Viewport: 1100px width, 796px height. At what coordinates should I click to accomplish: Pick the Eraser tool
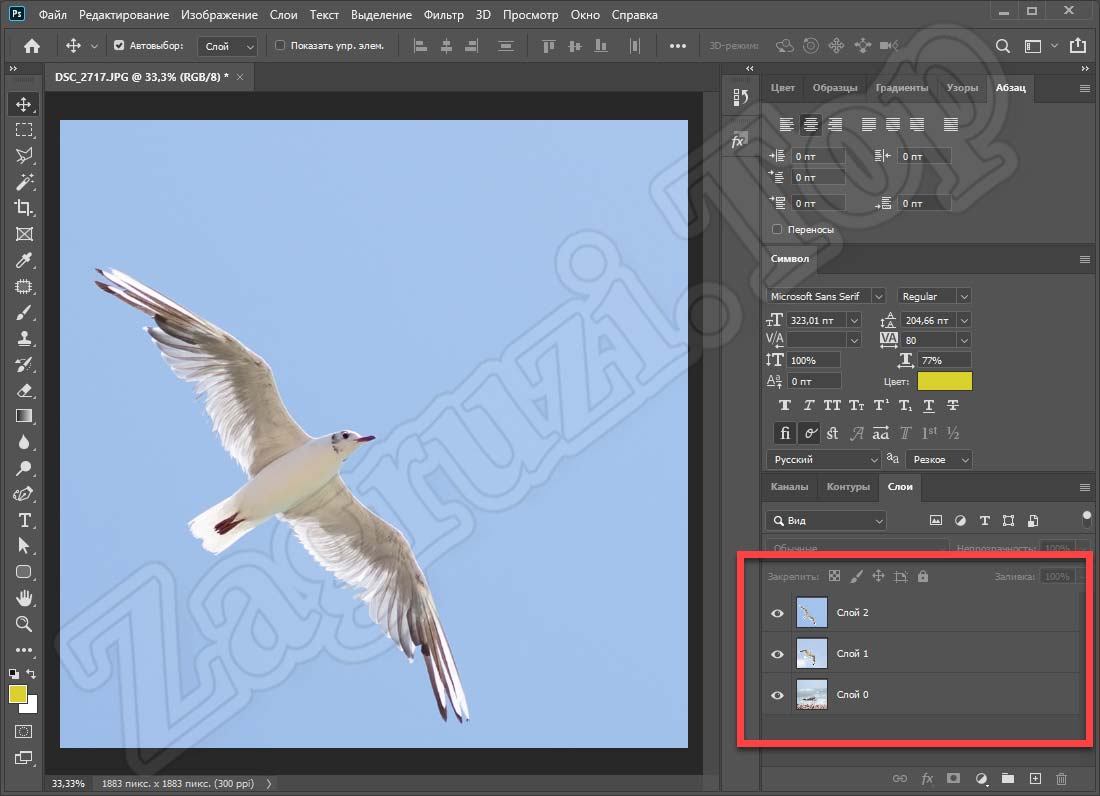24,390
